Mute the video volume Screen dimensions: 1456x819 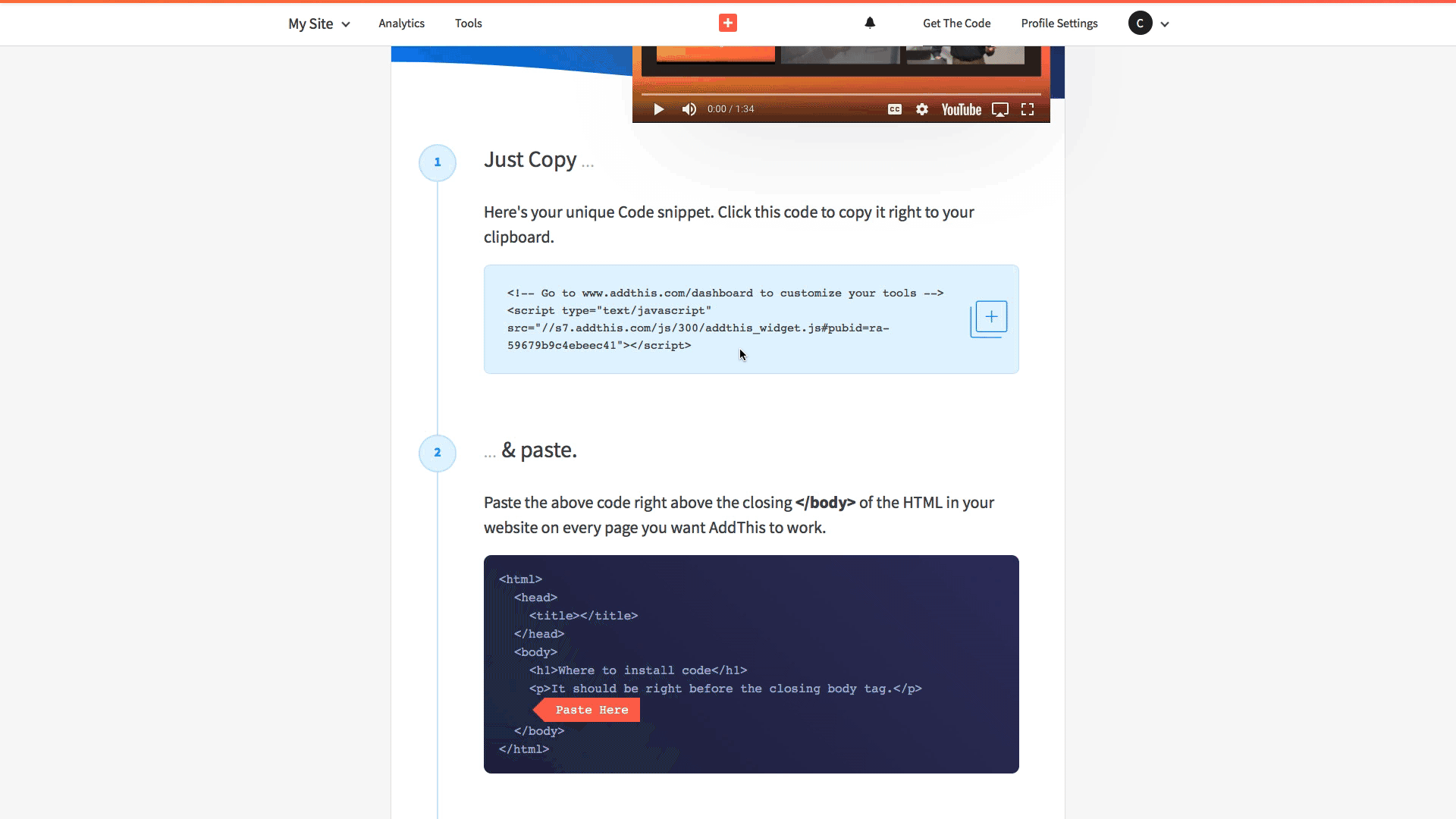[689, 109]
